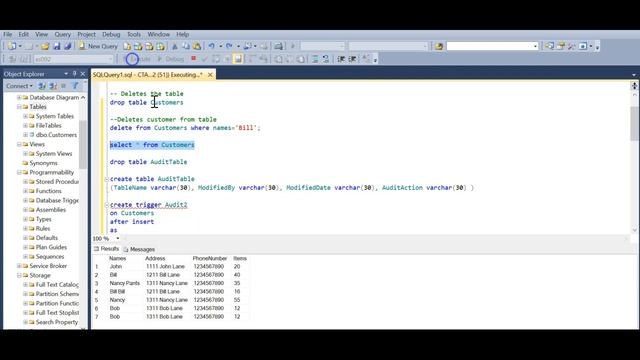The width and height of the screenshot is (640, 360).
Task: Save the query with the Save icon
Action: point(57,46)
